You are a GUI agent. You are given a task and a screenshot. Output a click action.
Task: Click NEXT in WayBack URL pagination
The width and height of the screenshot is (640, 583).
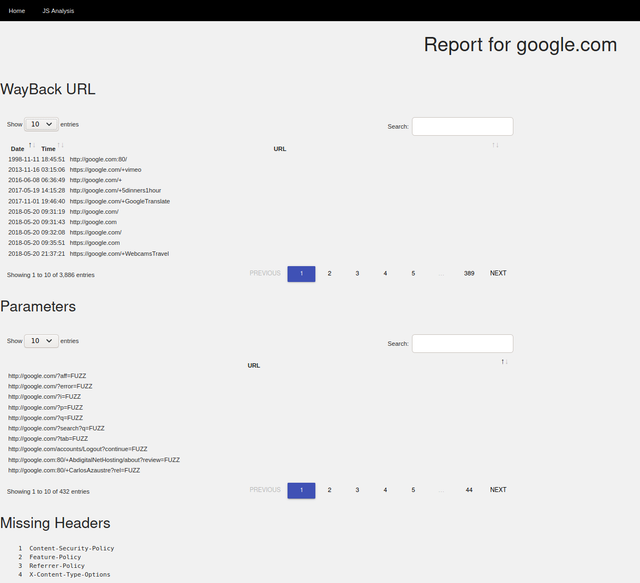(x=498, y=273)
